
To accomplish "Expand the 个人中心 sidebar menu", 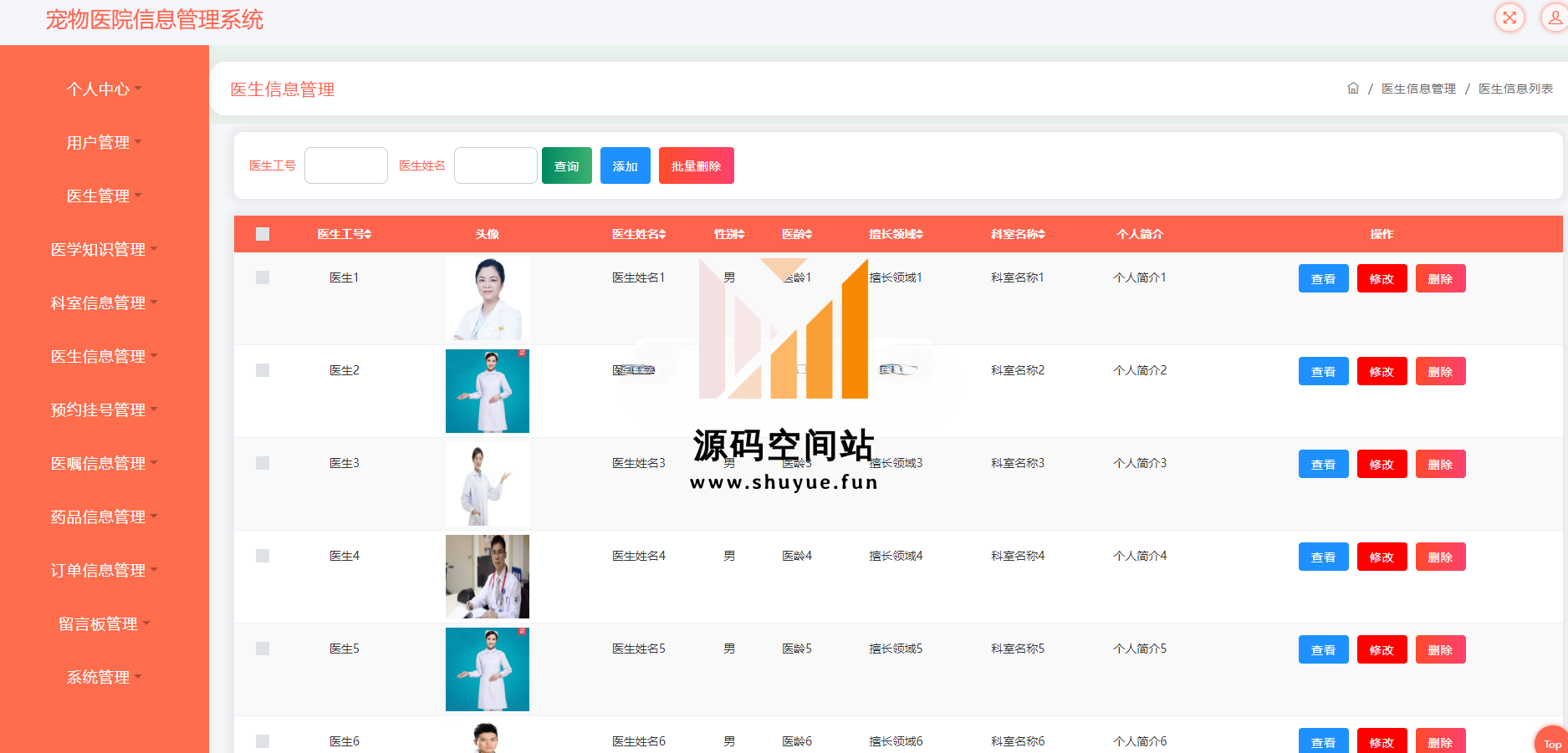I will (x=105, y=89).
